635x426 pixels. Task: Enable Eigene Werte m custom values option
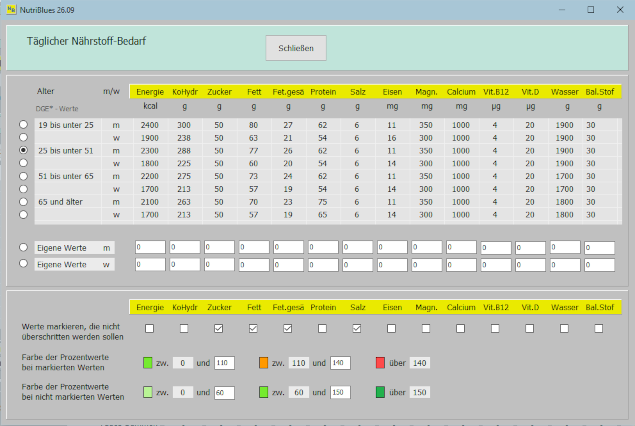(23, 247)
